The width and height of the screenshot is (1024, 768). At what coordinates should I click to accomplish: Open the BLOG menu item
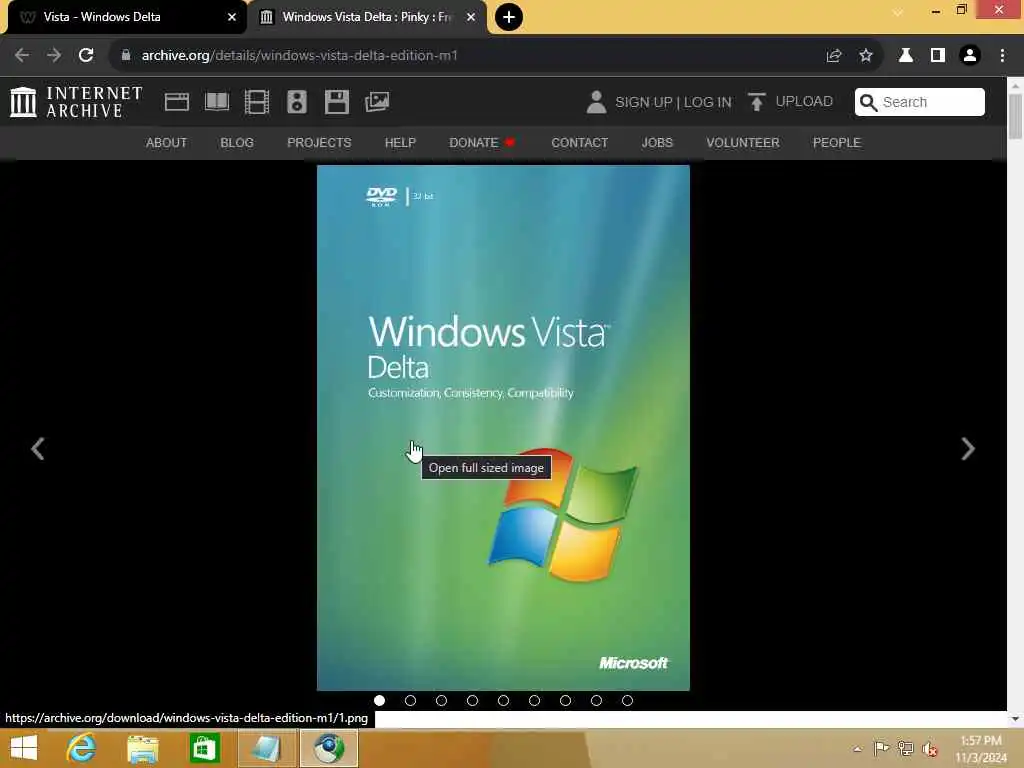point(237,142)
